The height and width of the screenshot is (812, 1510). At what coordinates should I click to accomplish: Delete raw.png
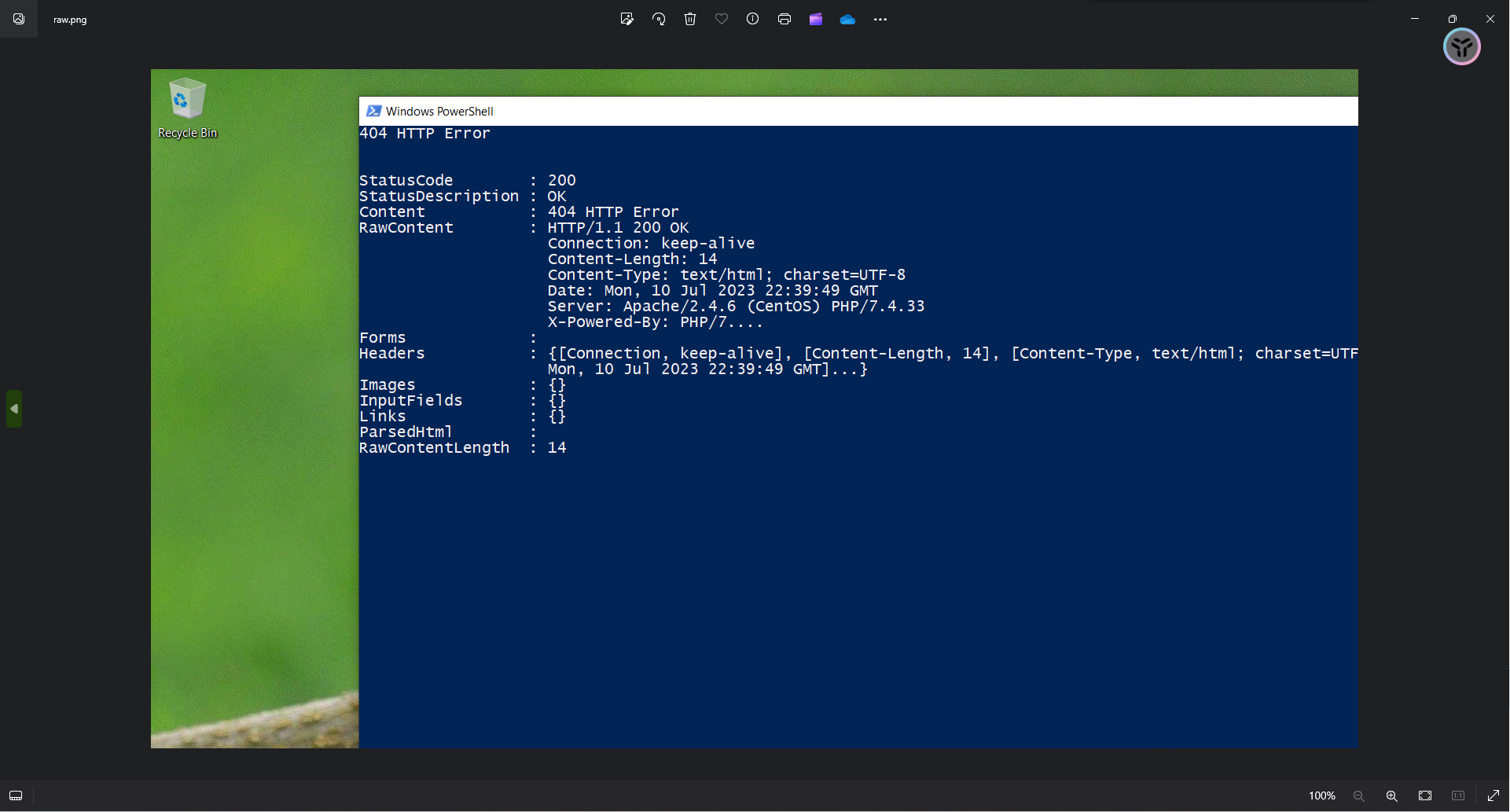pos(690,19)
